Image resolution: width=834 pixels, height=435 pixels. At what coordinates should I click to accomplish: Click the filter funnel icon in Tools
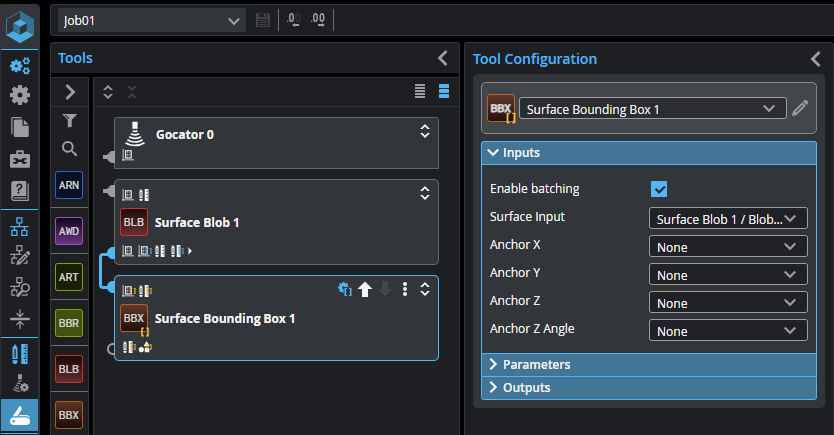tap(69, 121)
